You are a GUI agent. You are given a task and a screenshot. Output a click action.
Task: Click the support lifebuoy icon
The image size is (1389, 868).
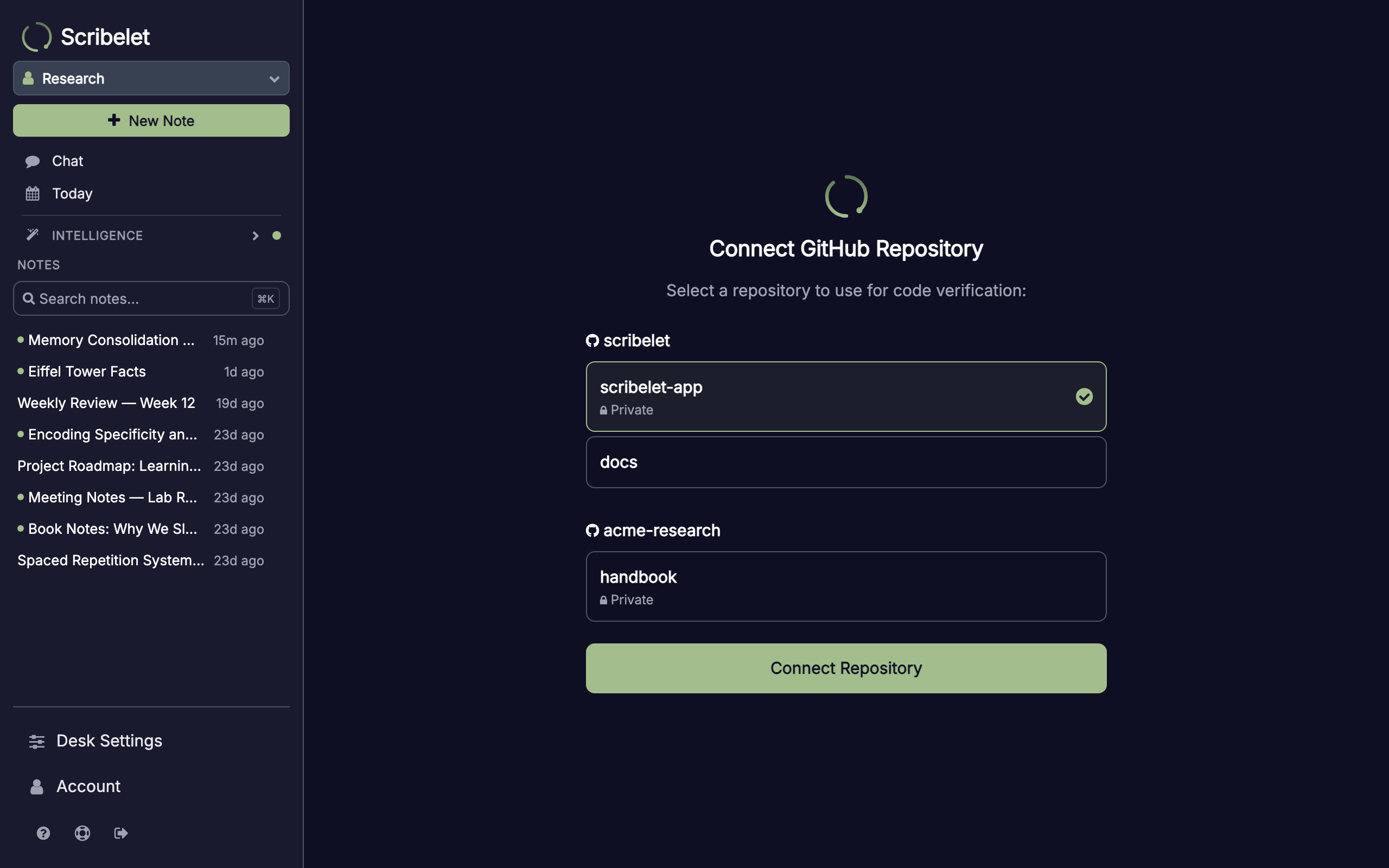82,833
